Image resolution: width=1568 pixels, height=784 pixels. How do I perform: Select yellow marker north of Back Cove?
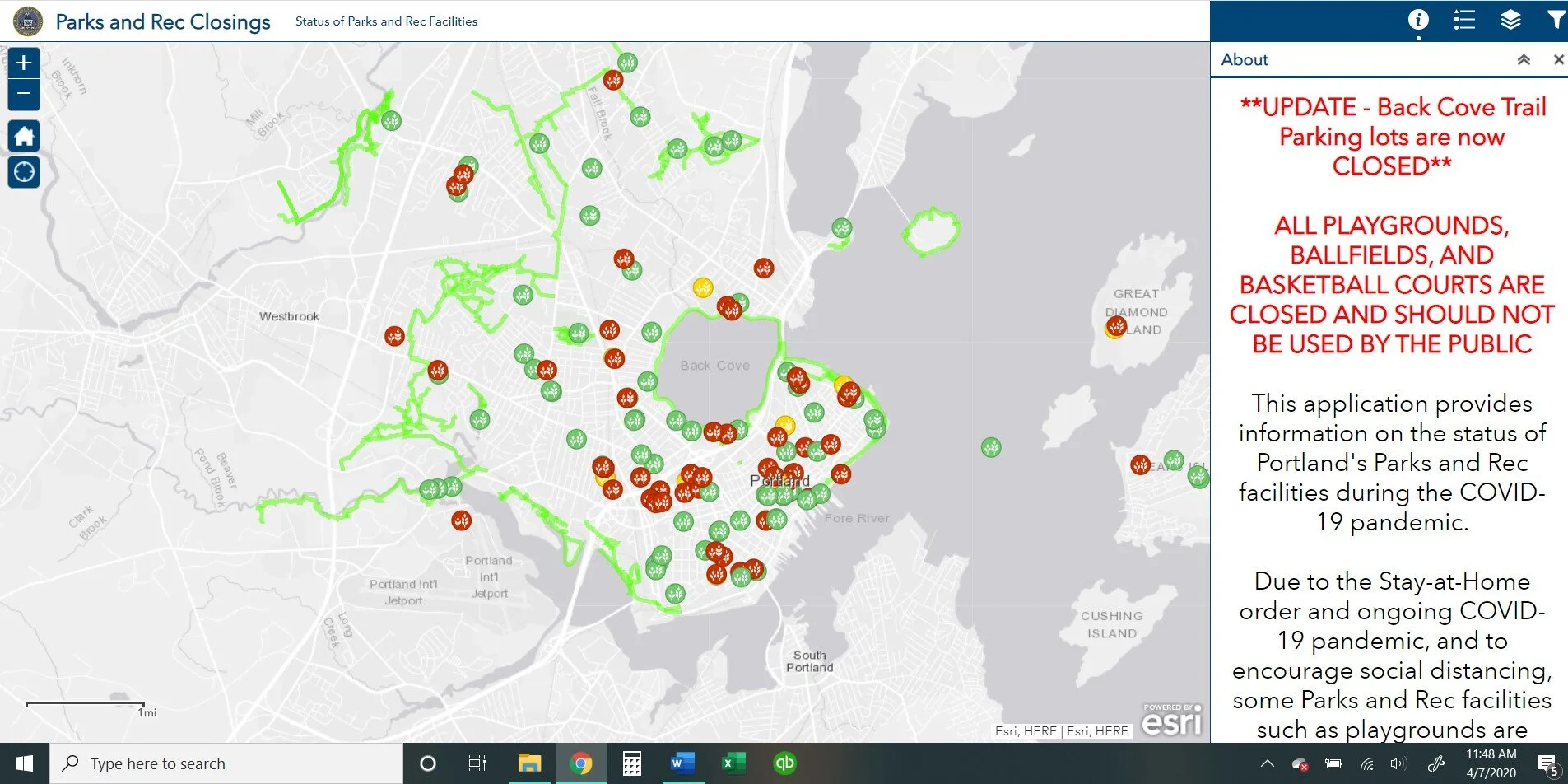coord(702,287)
